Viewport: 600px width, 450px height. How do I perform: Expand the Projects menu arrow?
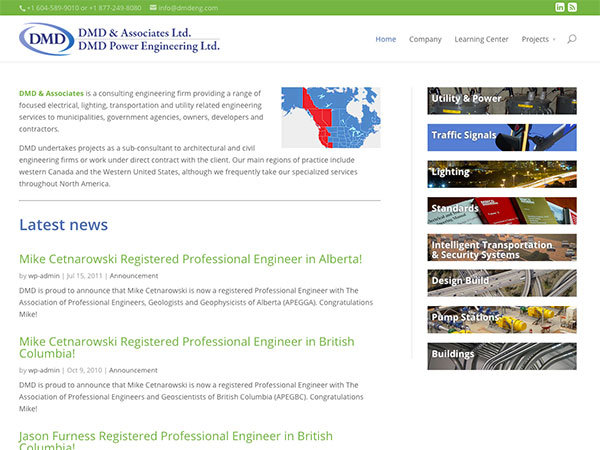pos(554,39)
